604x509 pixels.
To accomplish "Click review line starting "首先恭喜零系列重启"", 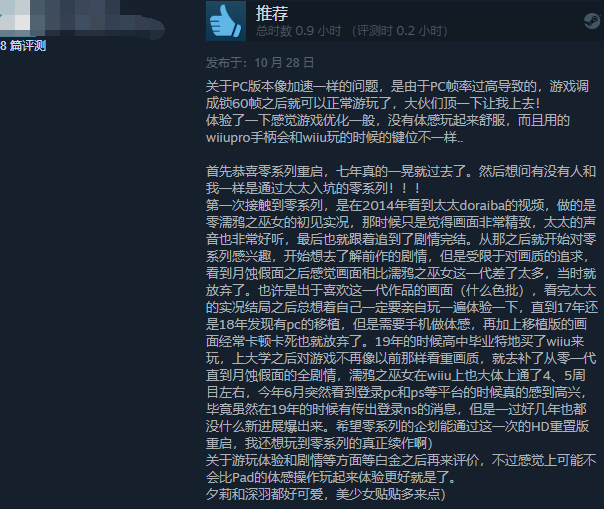I will [x=401, y=171].
